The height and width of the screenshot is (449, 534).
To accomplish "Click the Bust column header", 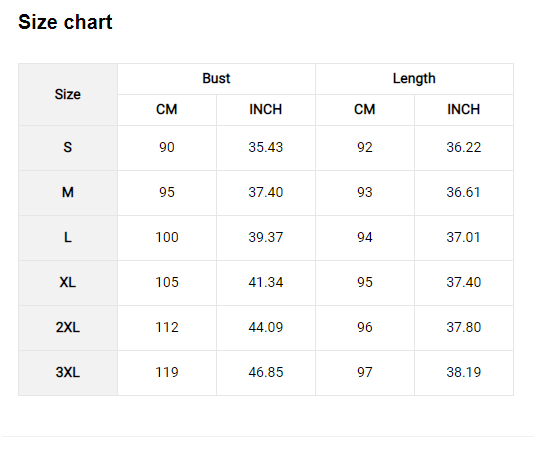I will 216,78.
